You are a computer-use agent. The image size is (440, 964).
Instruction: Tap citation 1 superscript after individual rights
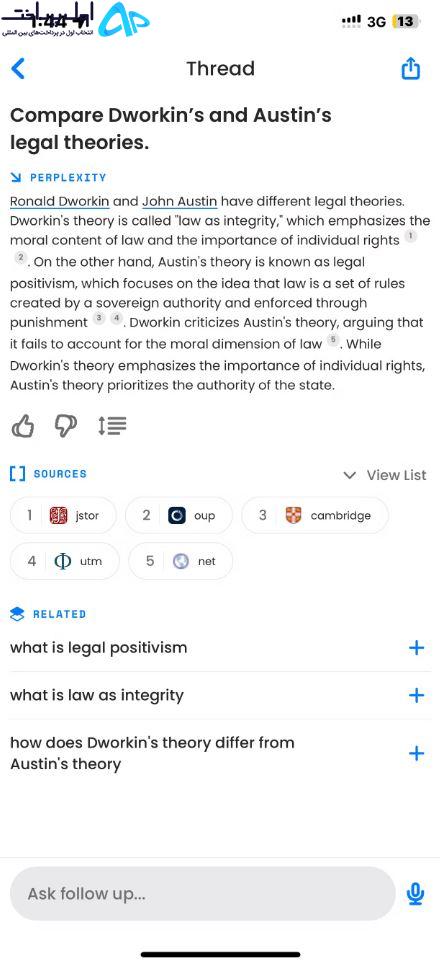412,237
